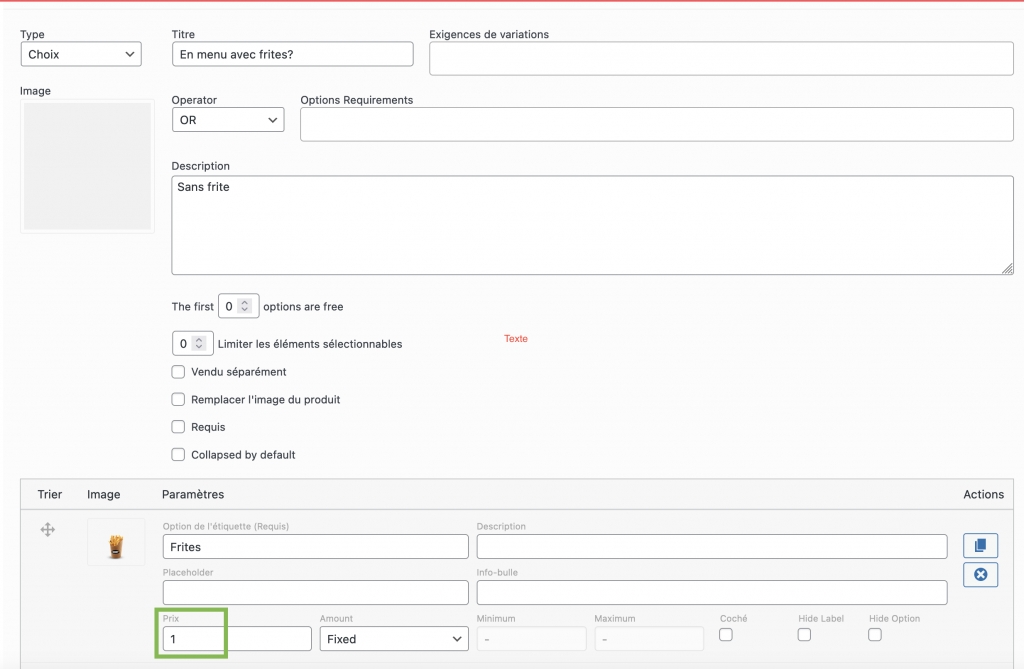Click the Prix input field
This screenshot has width=1024, height=669.
click(x=236, y=639)
